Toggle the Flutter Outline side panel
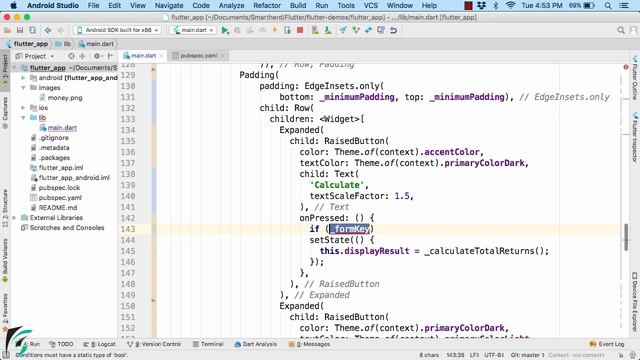The image size is (640, 360). point(635,78)
